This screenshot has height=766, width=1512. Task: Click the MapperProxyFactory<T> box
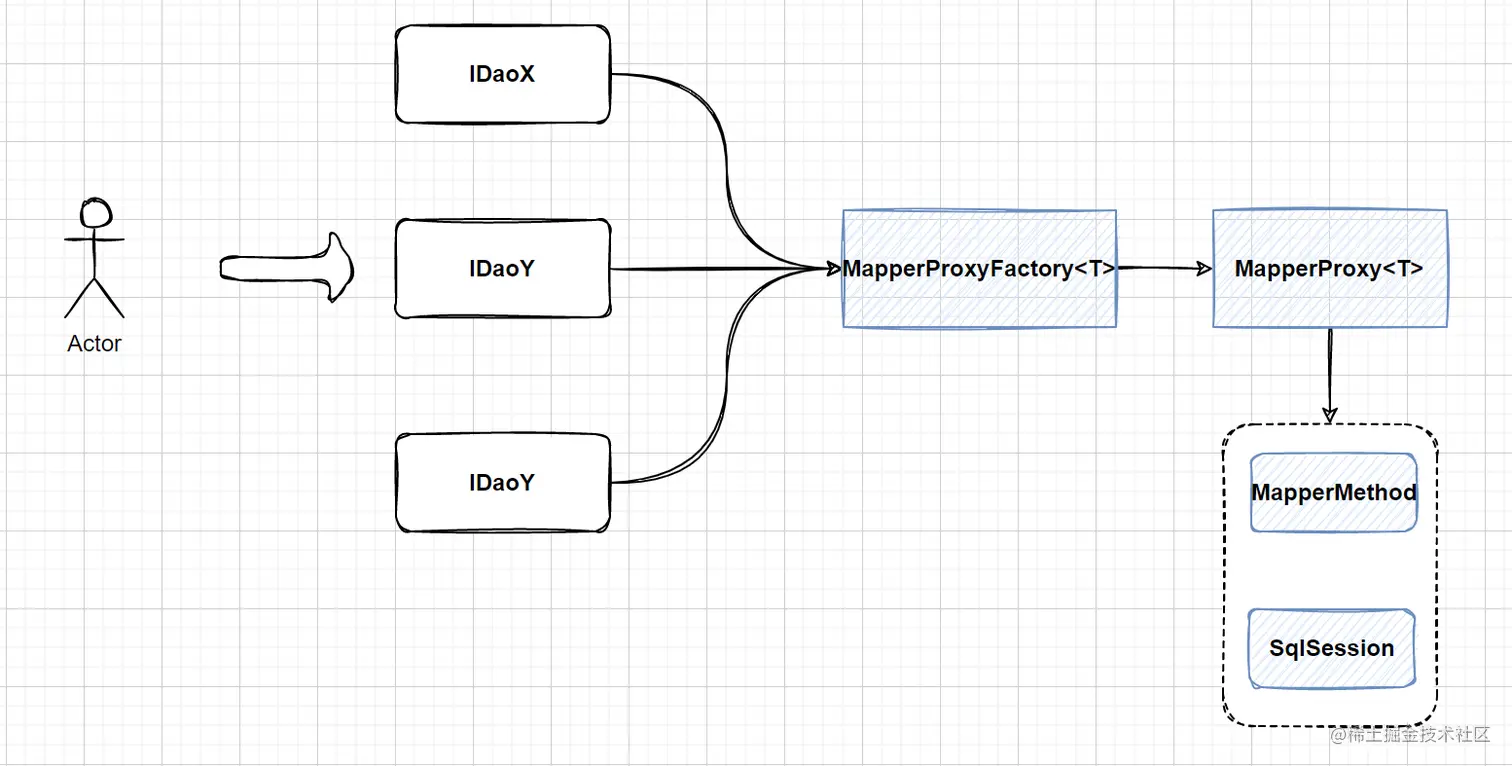[979, 268]
